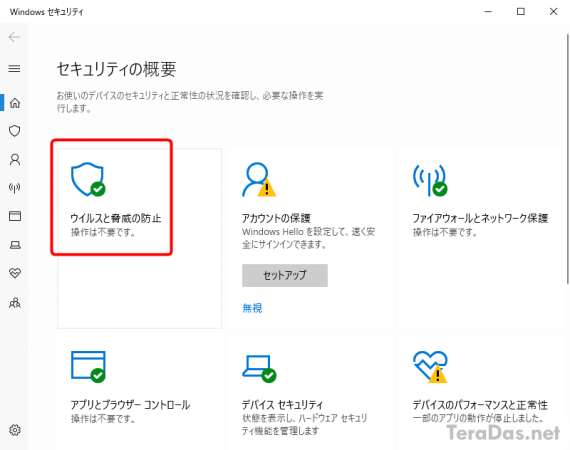Click the セットアップ button
The height and width of the screenshot is (450, 570).
[x=285, y=275]
